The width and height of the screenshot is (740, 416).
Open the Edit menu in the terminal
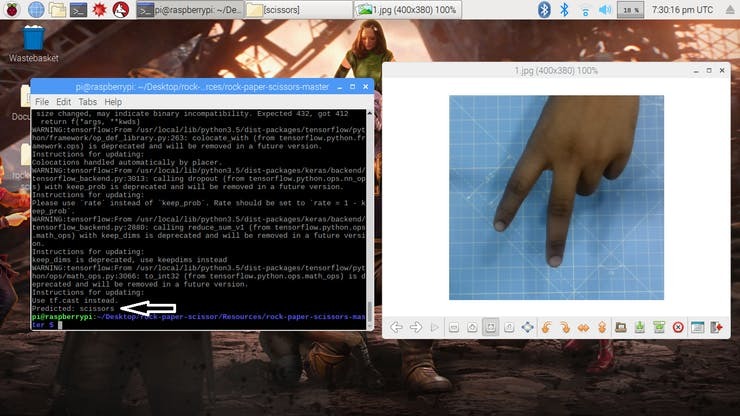pos(63,102)
